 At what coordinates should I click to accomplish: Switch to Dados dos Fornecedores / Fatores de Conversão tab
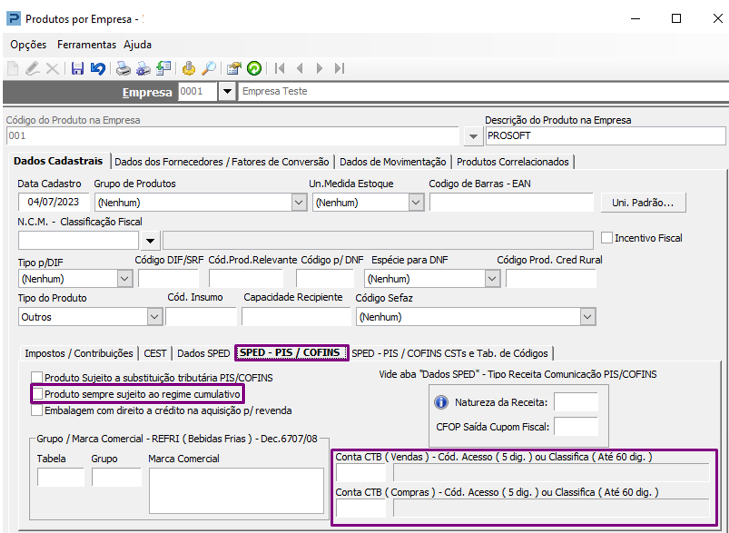pyautogui.click(x=222, y=162)
